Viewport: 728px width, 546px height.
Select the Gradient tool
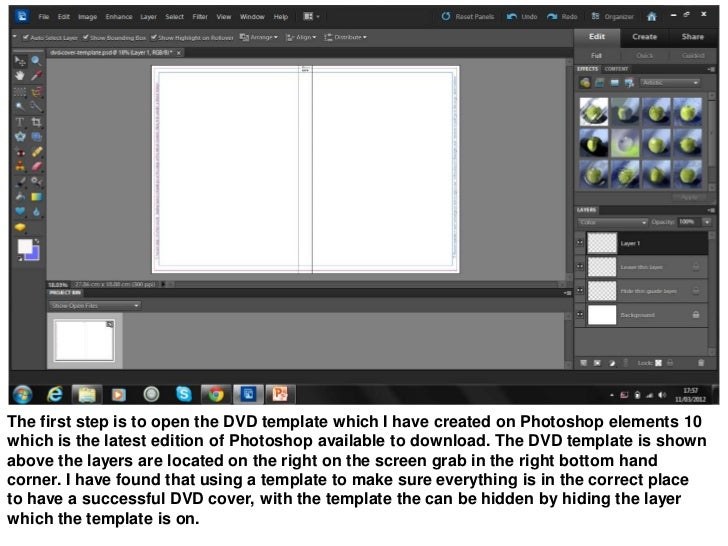click(36, 196)
